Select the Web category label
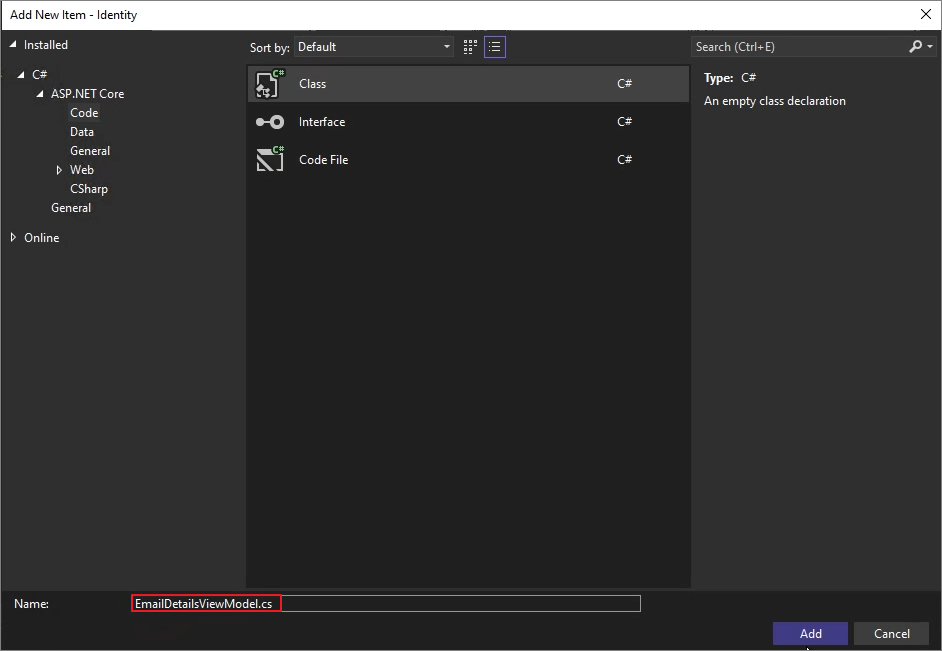 pyautogui.click(x=82, y=170)
